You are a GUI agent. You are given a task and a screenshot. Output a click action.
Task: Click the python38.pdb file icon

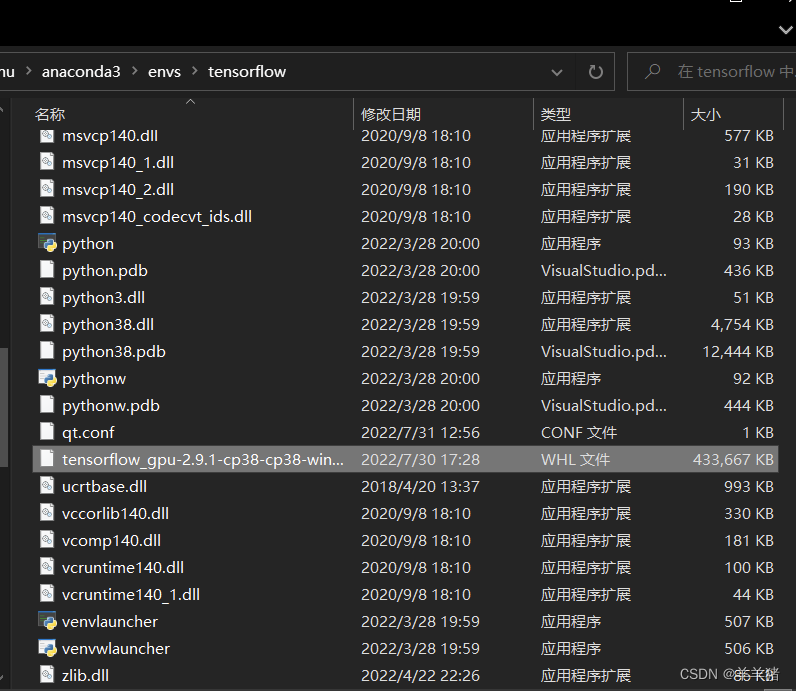(x=47, y=351)
